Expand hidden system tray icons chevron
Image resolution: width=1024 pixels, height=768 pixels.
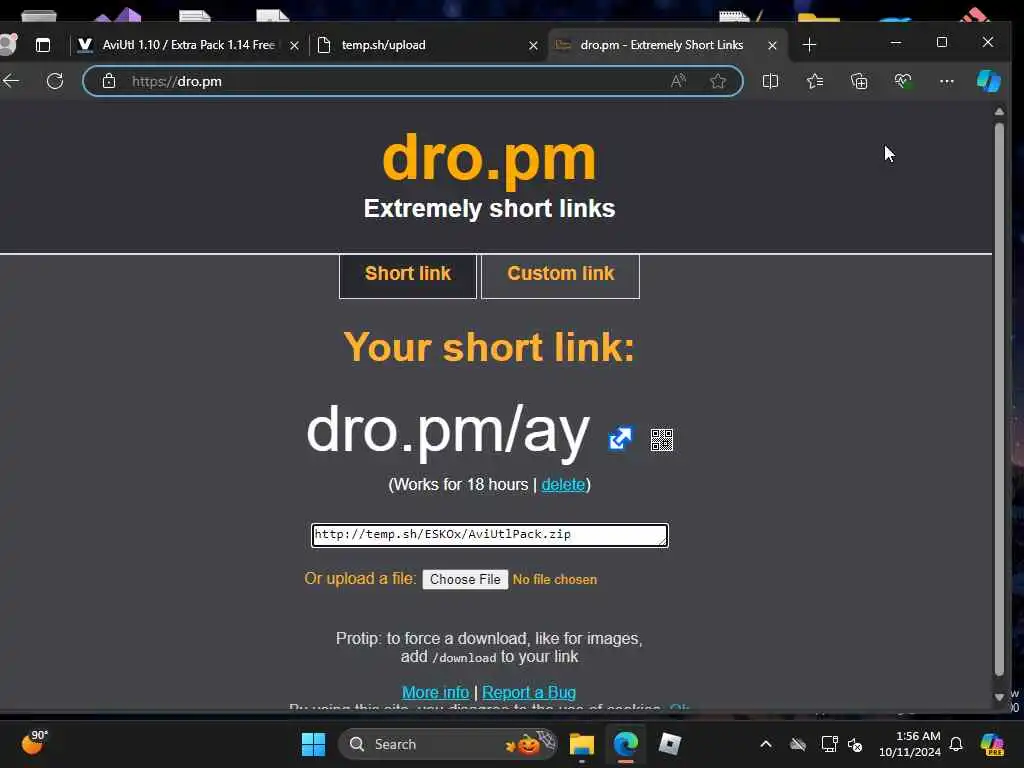coord(766,744)
